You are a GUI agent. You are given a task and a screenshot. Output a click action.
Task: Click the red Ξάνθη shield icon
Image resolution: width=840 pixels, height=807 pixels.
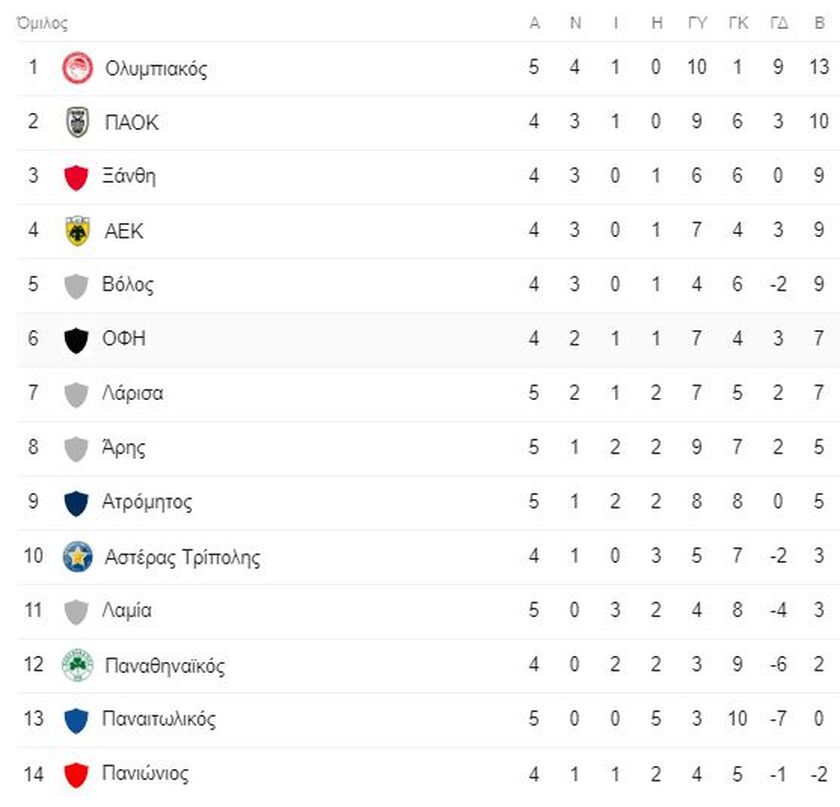76,177
